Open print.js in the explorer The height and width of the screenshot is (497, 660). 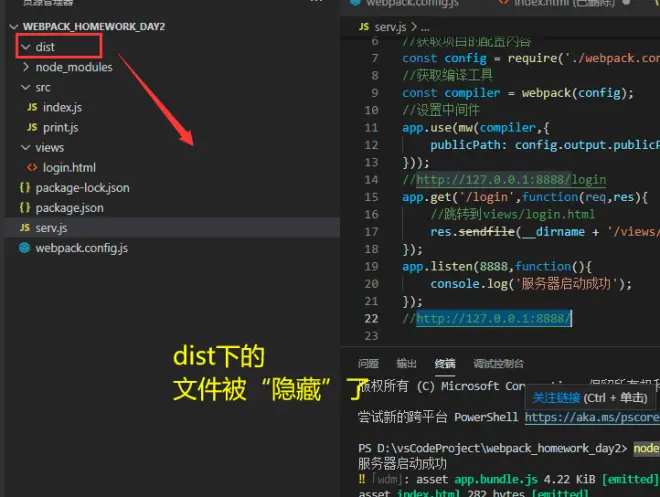(x=61, y=128)
